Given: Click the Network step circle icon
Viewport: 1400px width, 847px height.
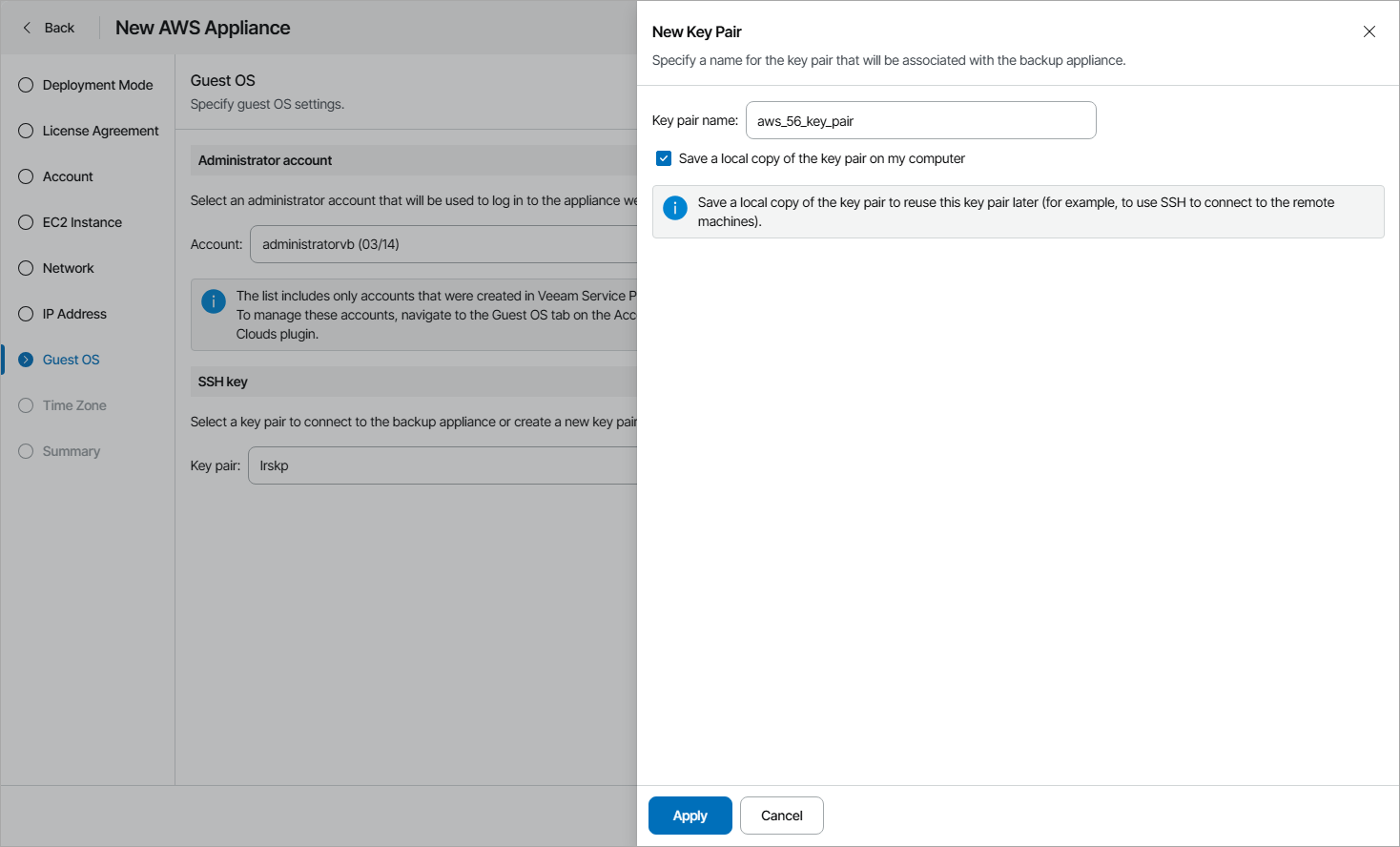Looking at the screenshot, I should (x=26, y=268).
